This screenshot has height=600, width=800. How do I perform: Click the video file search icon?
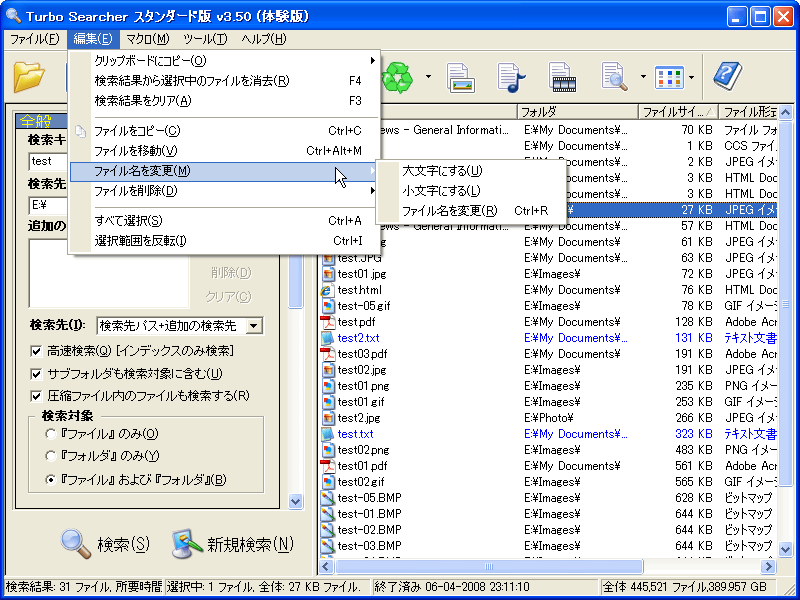tap(562, 78)
